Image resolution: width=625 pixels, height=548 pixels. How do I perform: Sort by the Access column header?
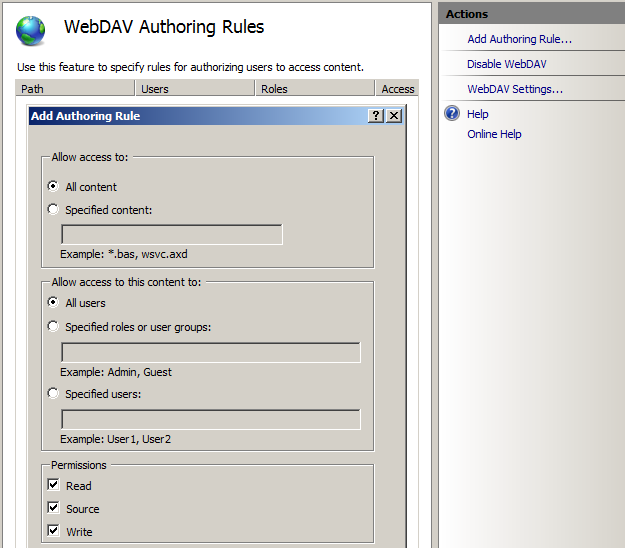pos(397,88)
